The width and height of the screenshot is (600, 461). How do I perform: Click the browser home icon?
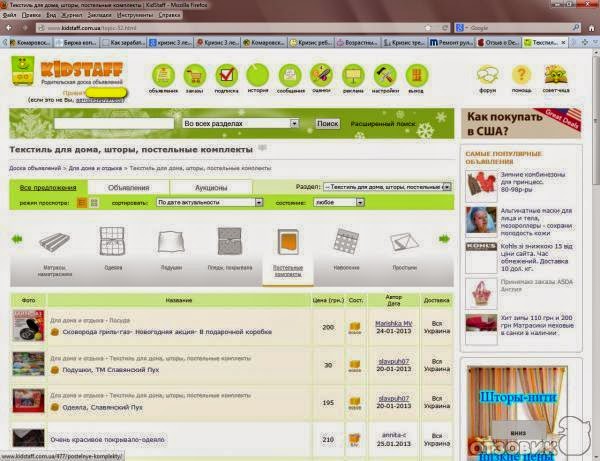point(592,28)
